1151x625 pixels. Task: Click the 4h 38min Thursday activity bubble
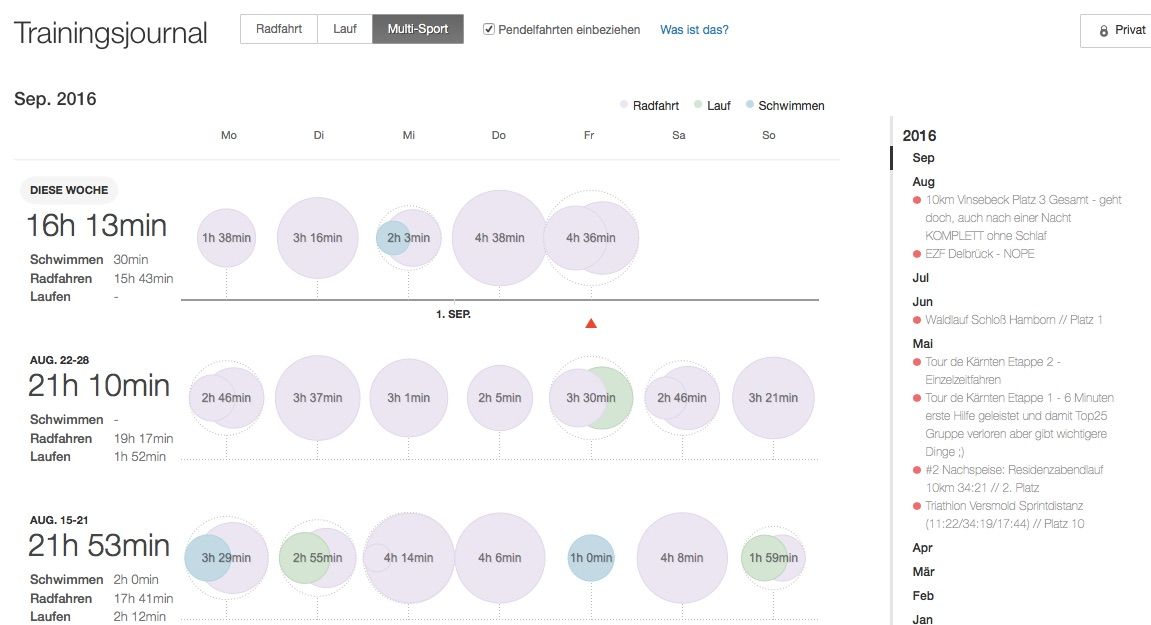pyautogui.click(x=500, y=238)
